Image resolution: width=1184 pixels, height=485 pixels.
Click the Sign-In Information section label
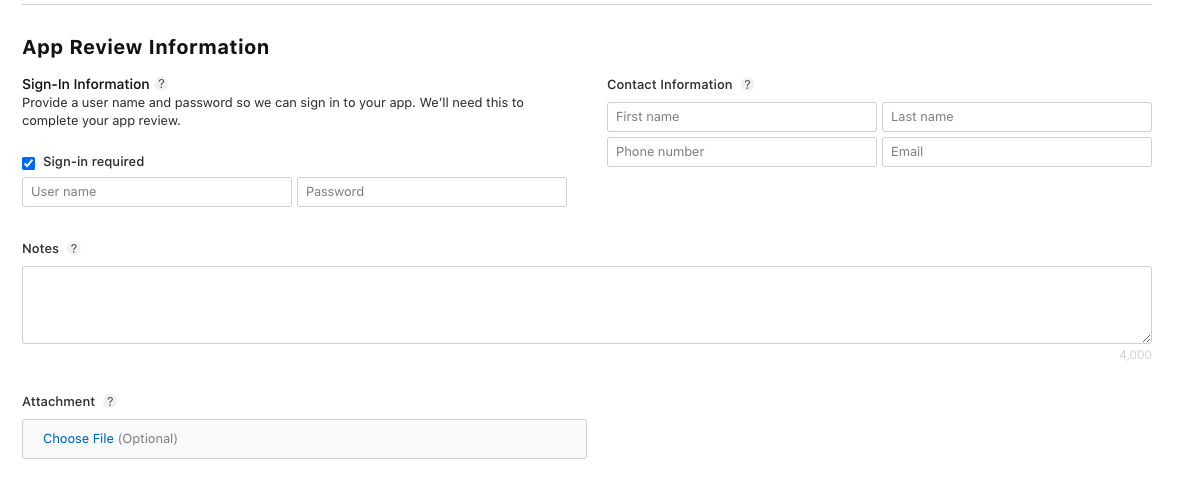point(85,84)
